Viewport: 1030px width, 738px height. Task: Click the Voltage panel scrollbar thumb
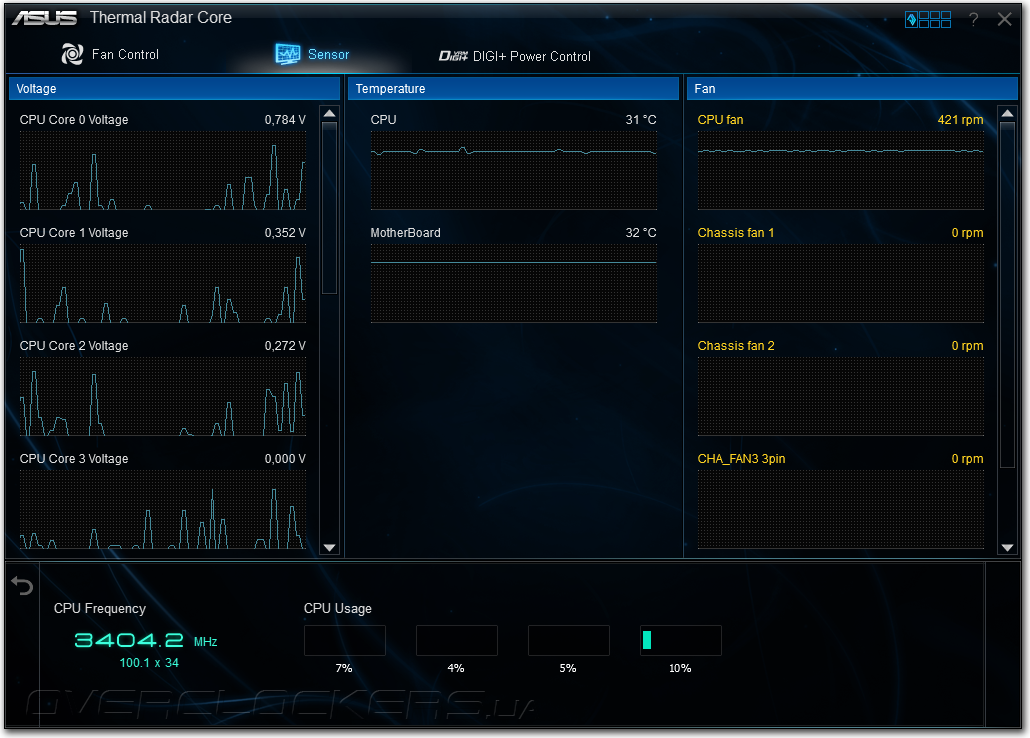point(330,208)
